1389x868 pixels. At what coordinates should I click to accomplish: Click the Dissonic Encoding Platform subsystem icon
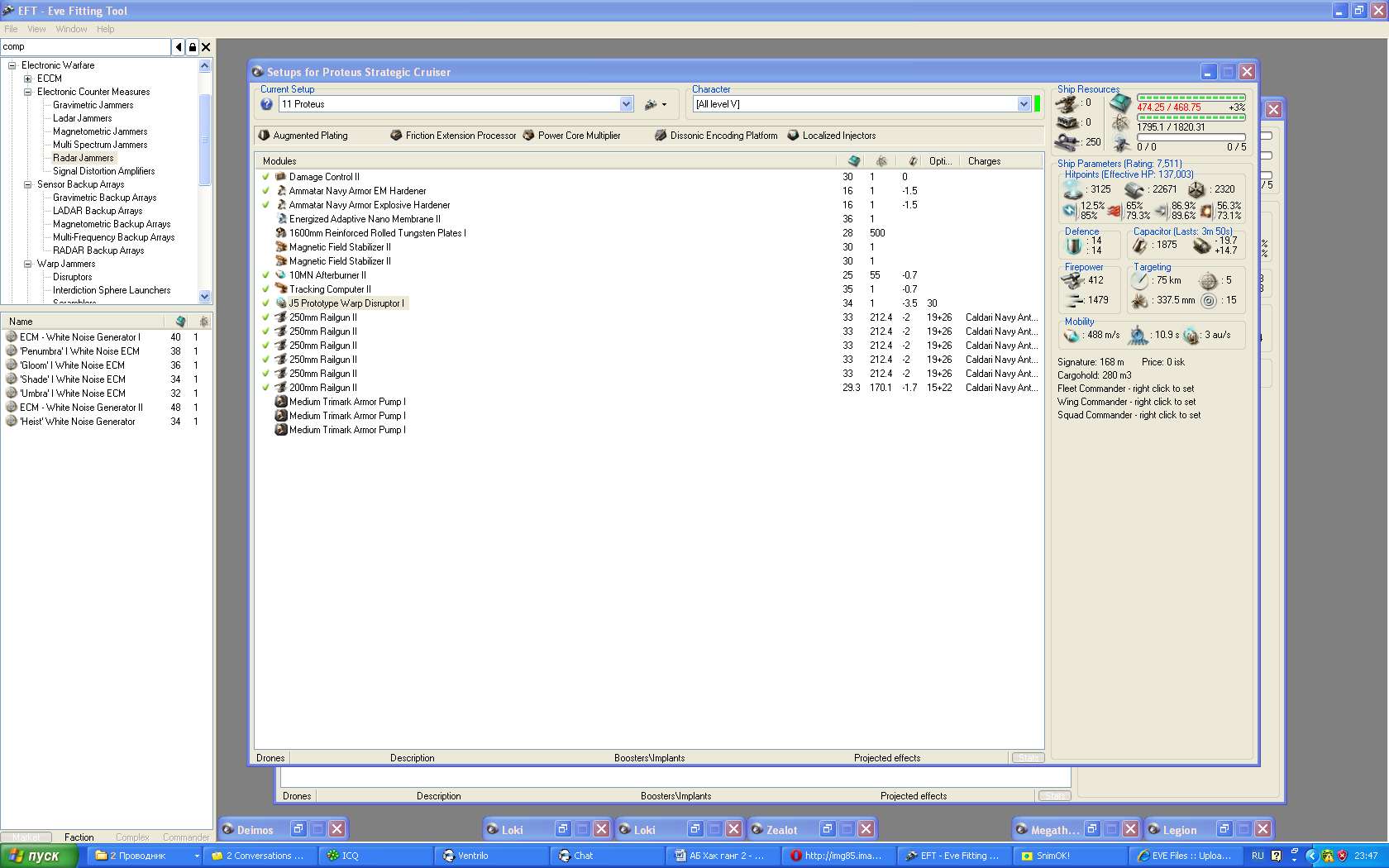pos(661,136)
